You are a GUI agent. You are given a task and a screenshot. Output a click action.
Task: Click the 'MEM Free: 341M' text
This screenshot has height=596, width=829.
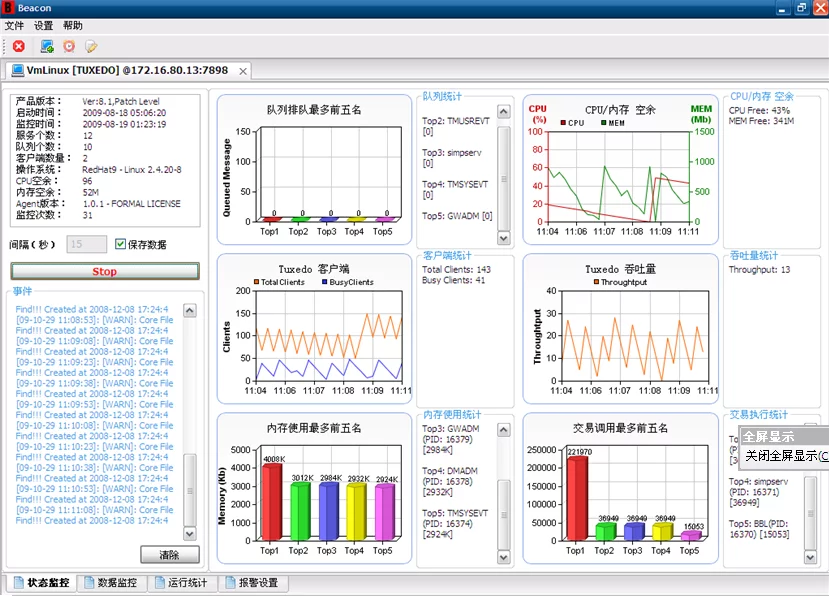(x=761, y=121)
